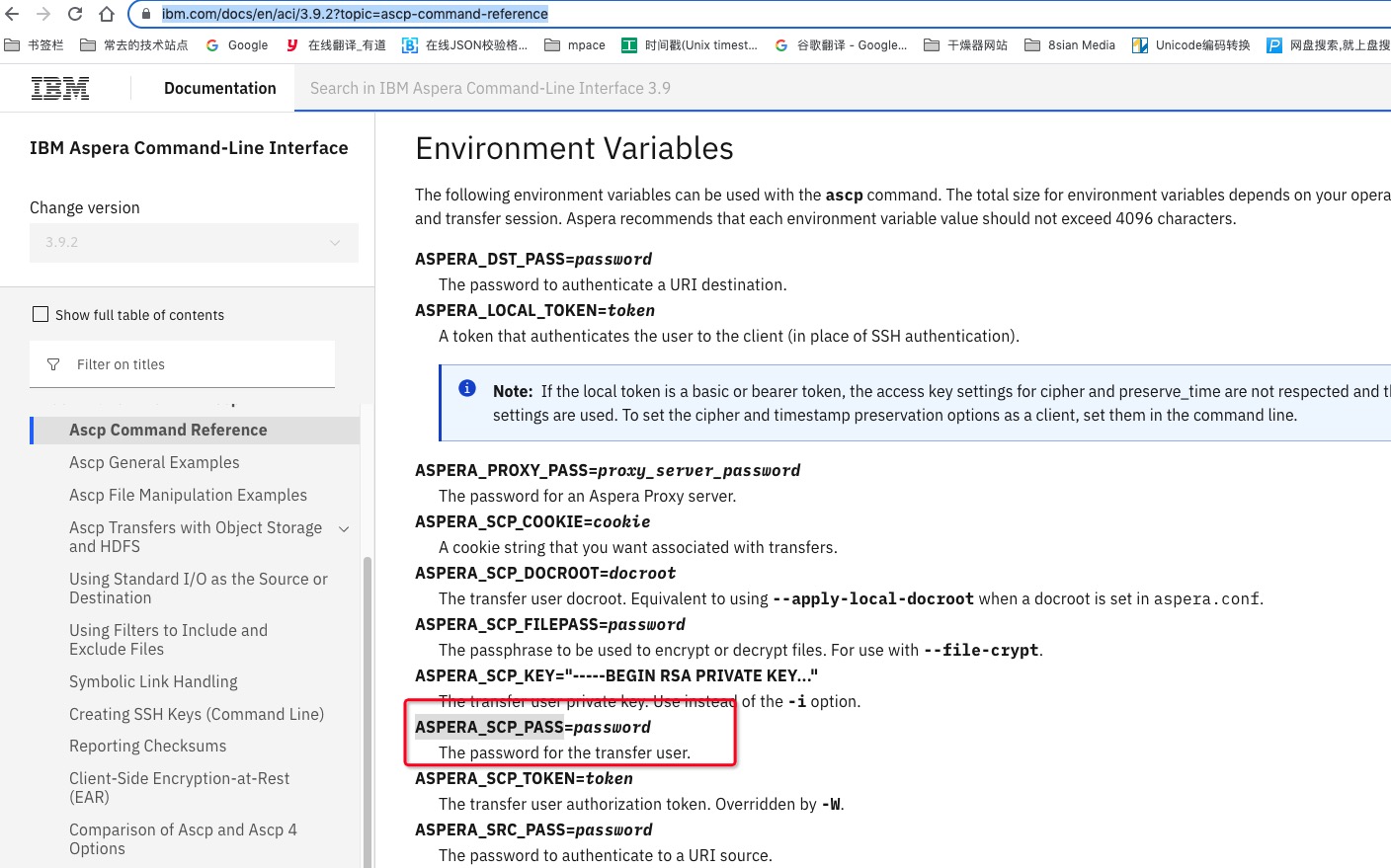Image resolution: width=1391 pixels, height=868 pixels.
Task: Open the 书签栏 bookmark folder
Action: click(x=35, y=44)
